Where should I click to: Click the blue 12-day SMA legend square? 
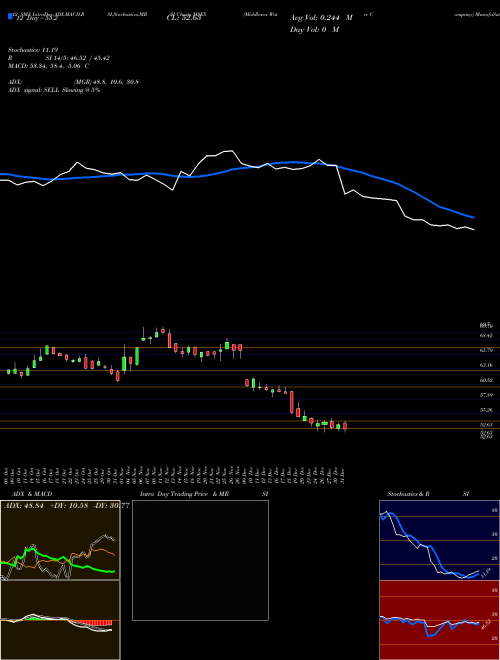click(11, 16)
